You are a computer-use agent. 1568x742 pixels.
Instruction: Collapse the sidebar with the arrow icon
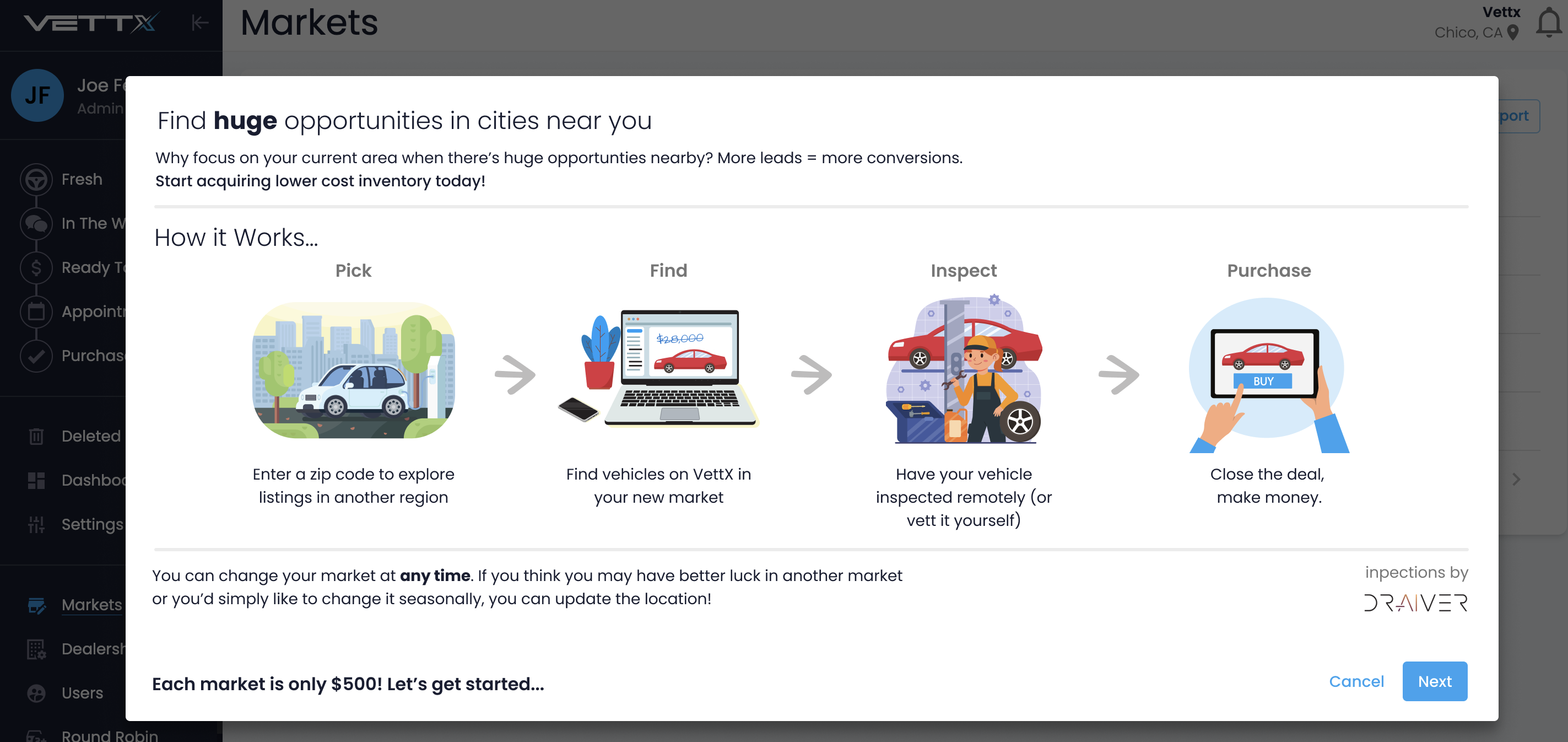pos(199,23)
